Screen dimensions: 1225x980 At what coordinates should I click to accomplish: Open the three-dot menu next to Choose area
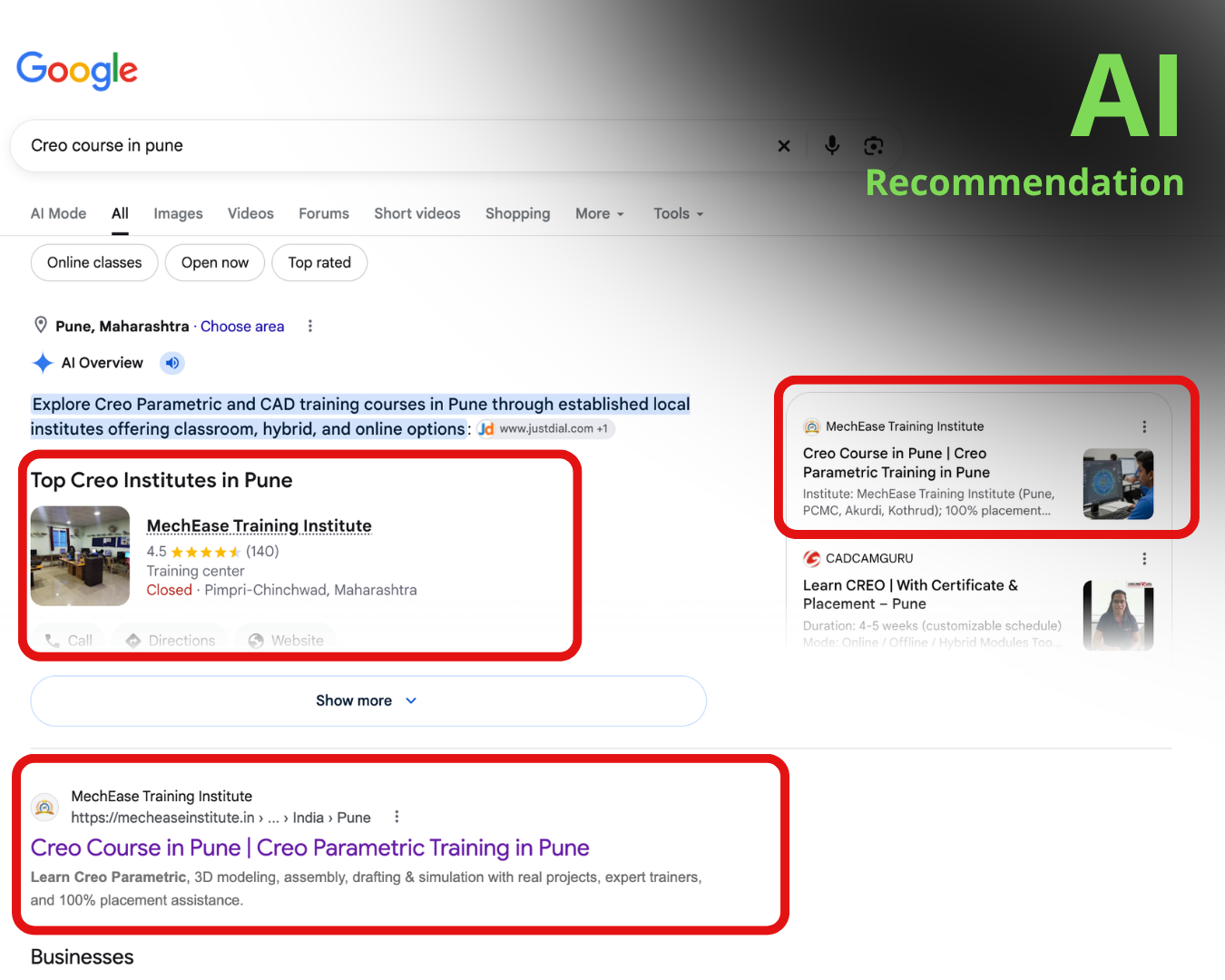click(310, 326)
